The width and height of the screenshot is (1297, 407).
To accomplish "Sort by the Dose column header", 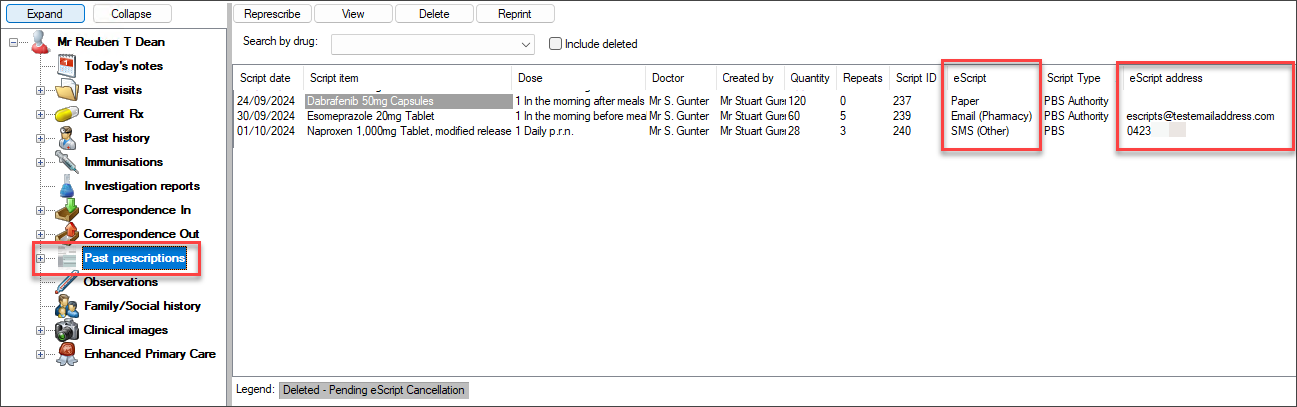I will point(579,78).
